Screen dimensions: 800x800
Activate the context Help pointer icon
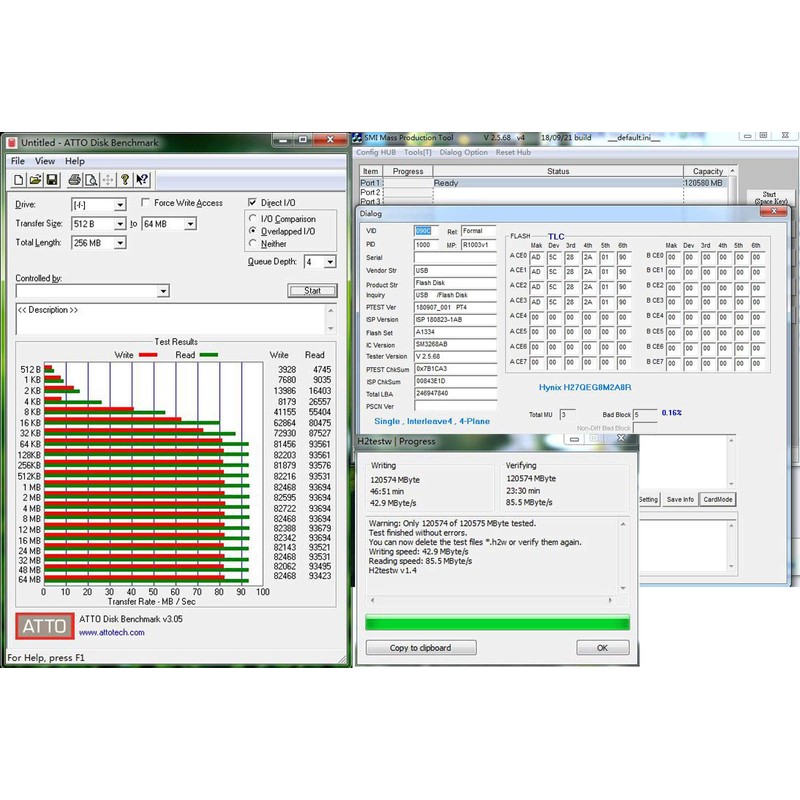[142, 180]
